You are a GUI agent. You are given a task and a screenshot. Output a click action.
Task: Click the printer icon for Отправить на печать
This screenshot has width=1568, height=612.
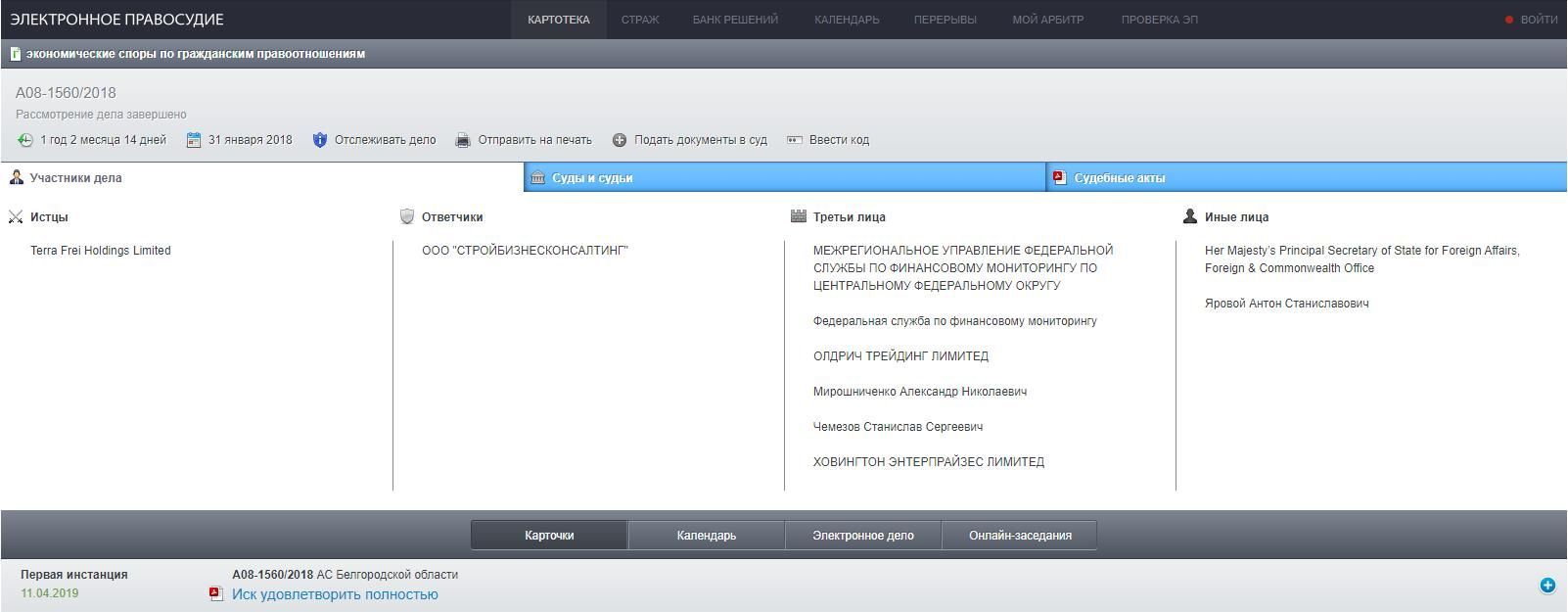pyautogui.click(x=463, y=140)
